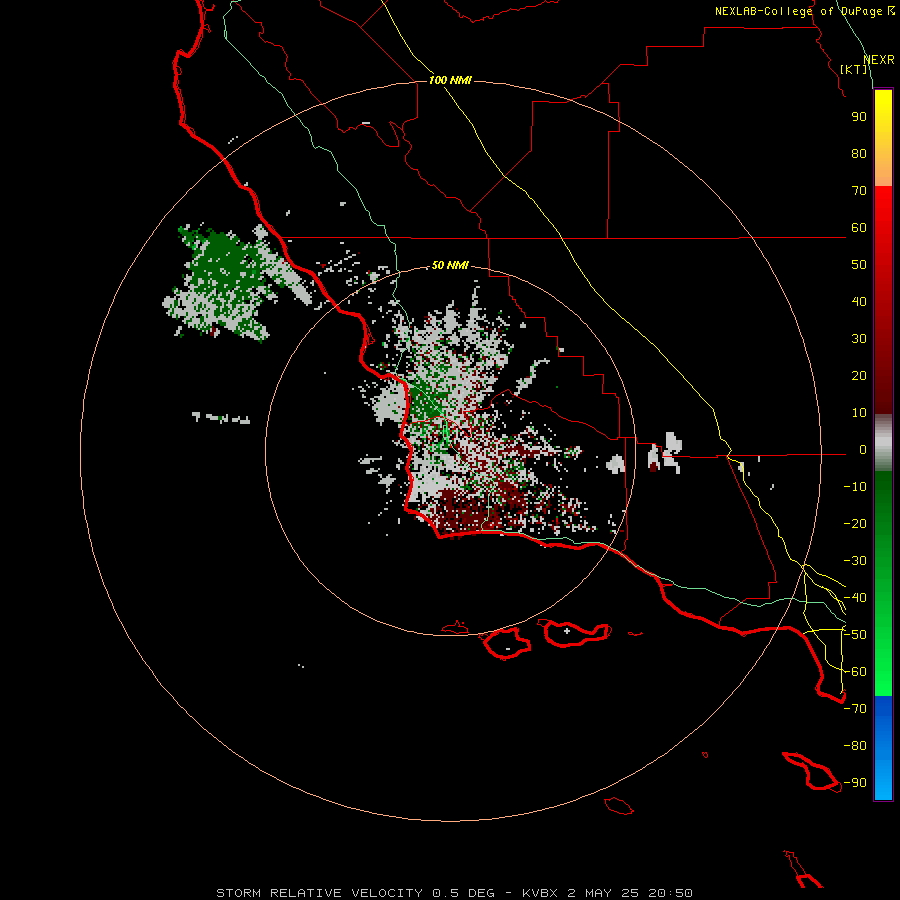
Task: Click the 80 value on velocity scale
Action: pyautogui.click(x=859, y=153)
